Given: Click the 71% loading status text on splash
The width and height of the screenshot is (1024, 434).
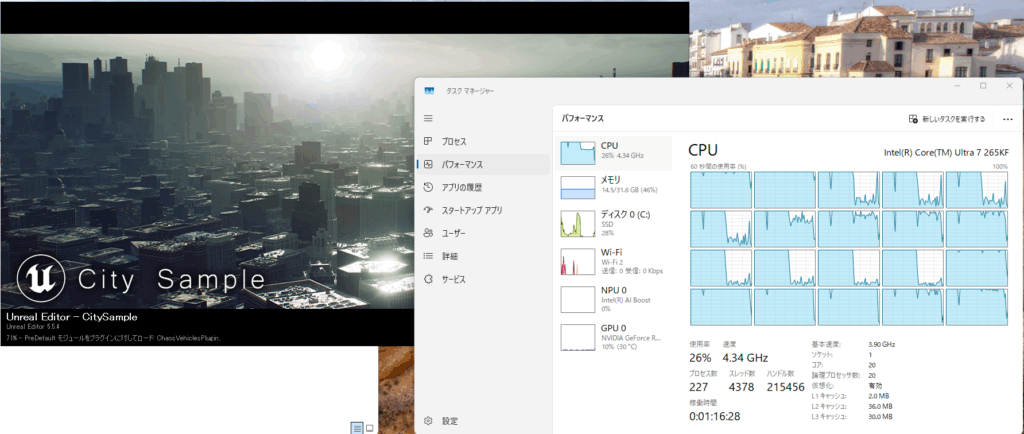Looking at the screenshot, I should point(114,338).
